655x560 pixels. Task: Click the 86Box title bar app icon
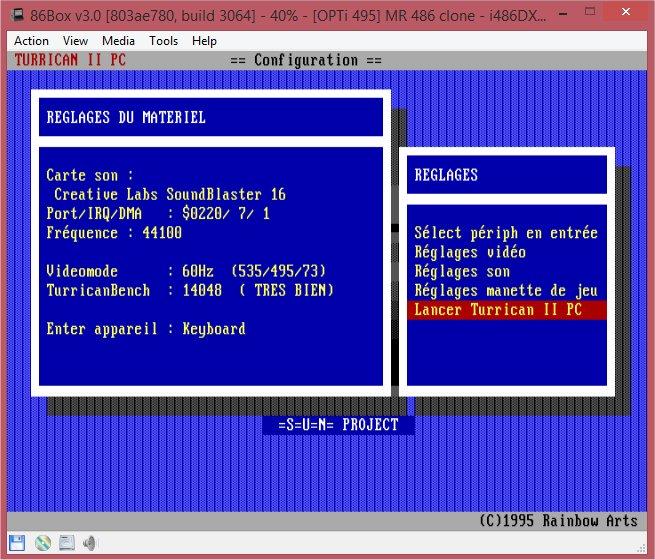18,16
